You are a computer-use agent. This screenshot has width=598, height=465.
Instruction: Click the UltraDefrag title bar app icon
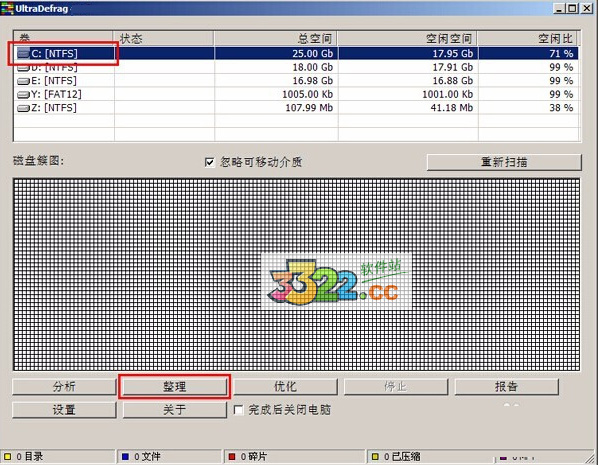click(x=7, y=8)
